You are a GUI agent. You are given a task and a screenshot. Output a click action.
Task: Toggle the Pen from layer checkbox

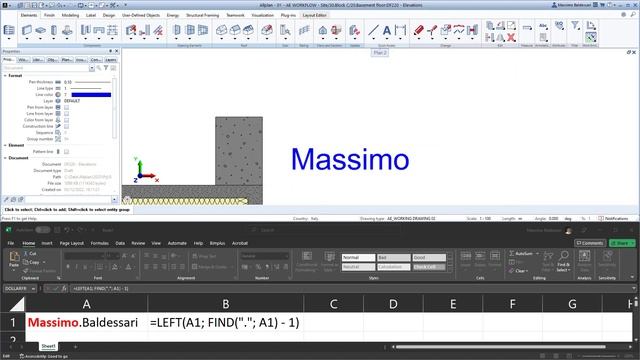click(67, 107)
